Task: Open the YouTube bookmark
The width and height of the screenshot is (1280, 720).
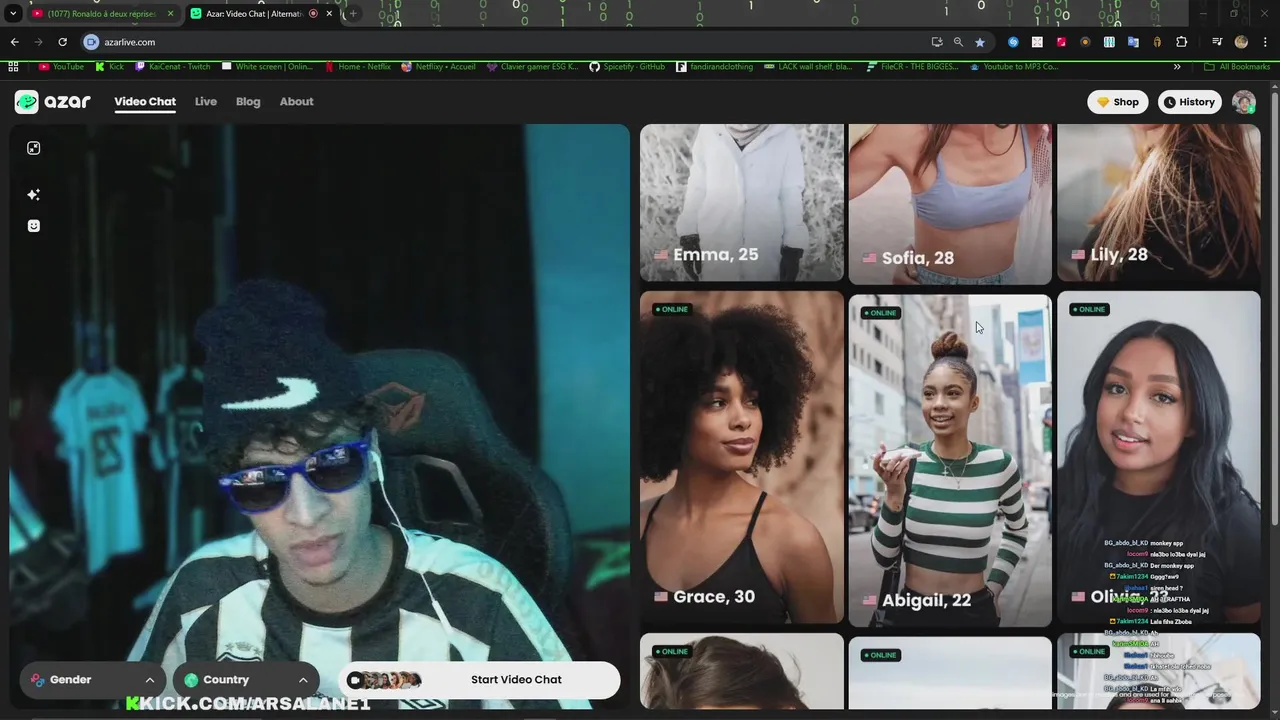Action: pos(61,67)
